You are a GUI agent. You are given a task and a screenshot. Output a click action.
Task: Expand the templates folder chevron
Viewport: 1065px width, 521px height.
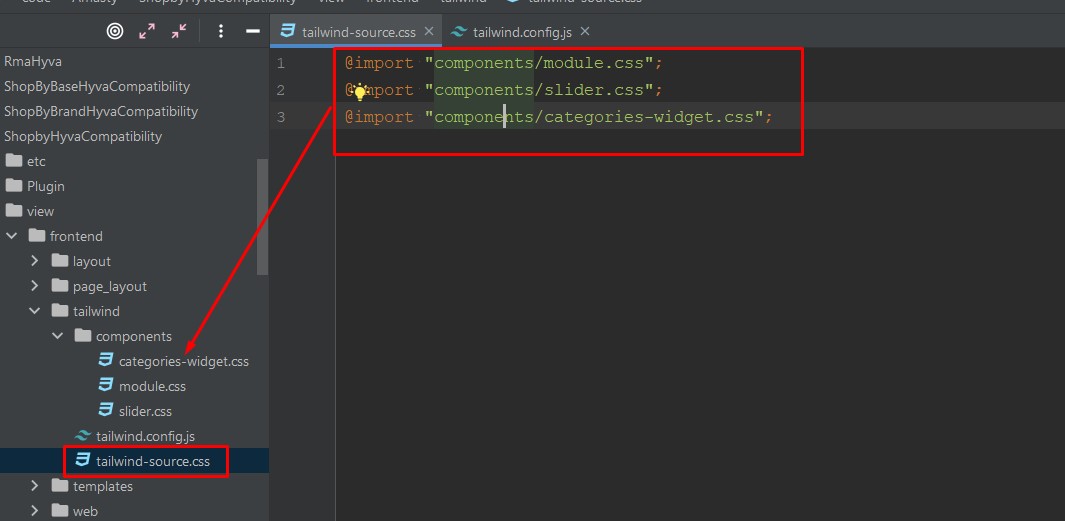(35, 486)
